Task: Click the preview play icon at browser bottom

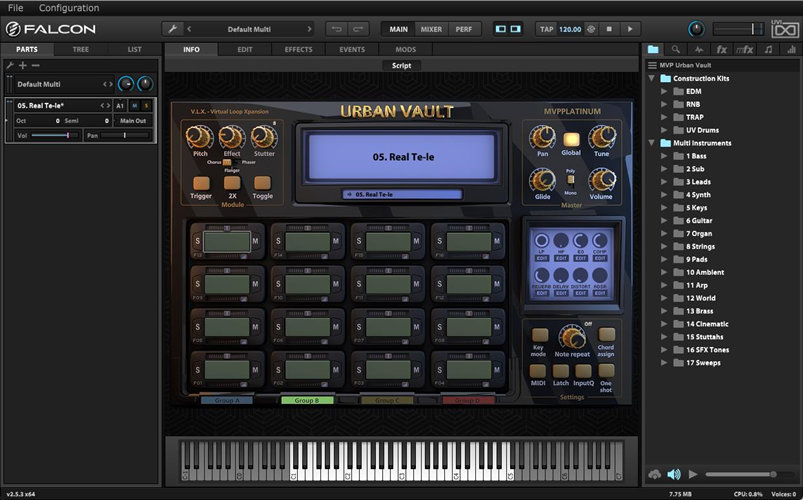Action: pyautogui.click(x=693, y=474)
